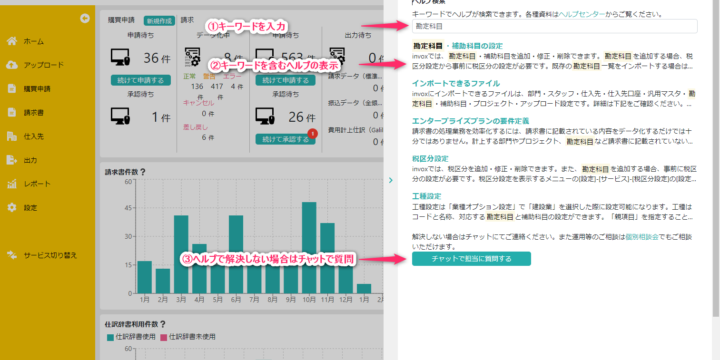Click the red notification badge on 続けて承認する
The image size is (720, 360).
tap(313, 134)
